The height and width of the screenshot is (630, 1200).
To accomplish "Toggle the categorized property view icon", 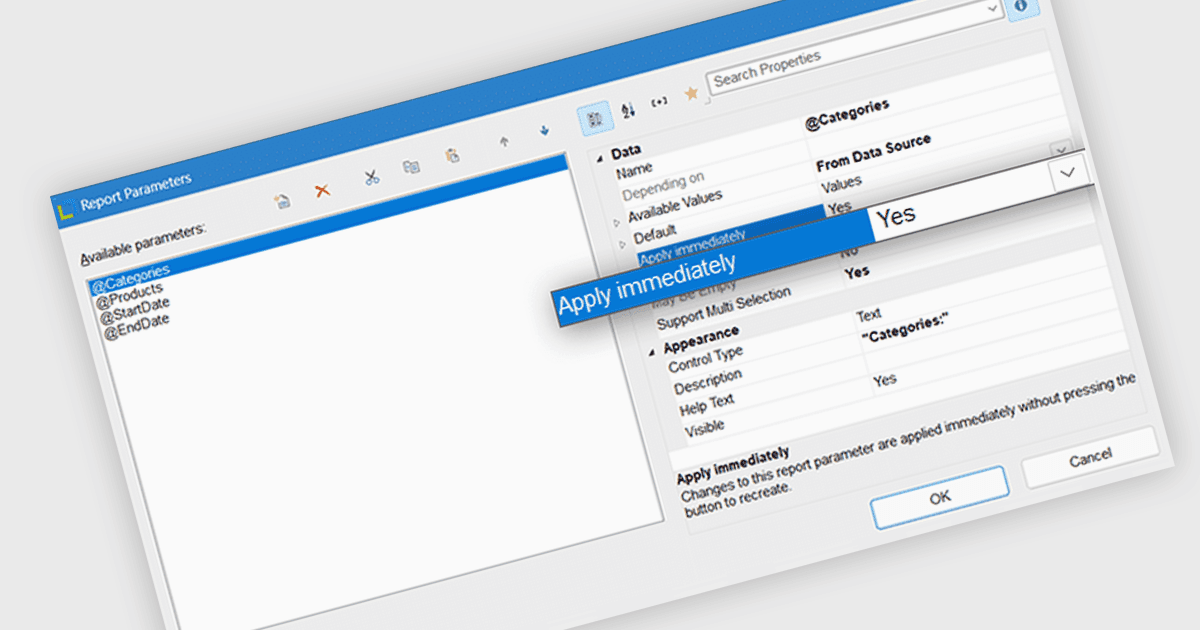I will coord(596,118).
